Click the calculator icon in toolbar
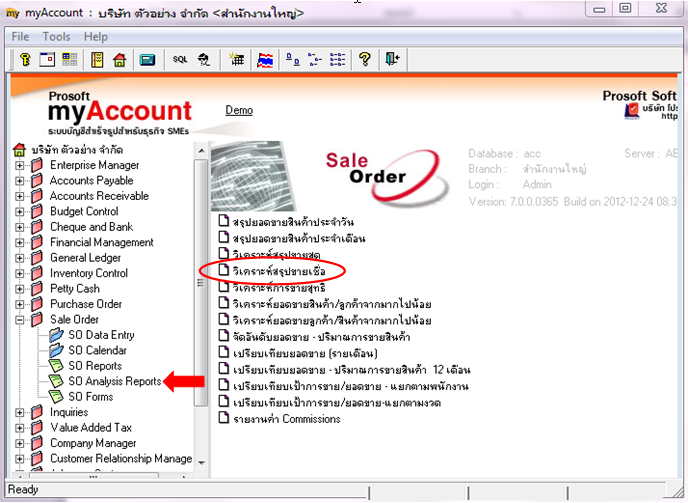This screenshot has height=503, width=688. (147, 59)
